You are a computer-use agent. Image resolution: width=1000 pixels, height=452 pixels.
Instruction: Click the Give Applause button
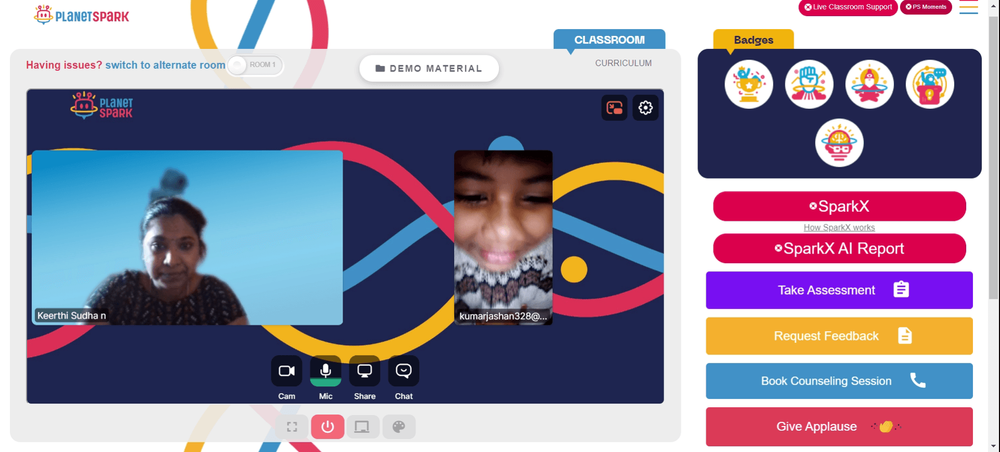tap(839, 426)
